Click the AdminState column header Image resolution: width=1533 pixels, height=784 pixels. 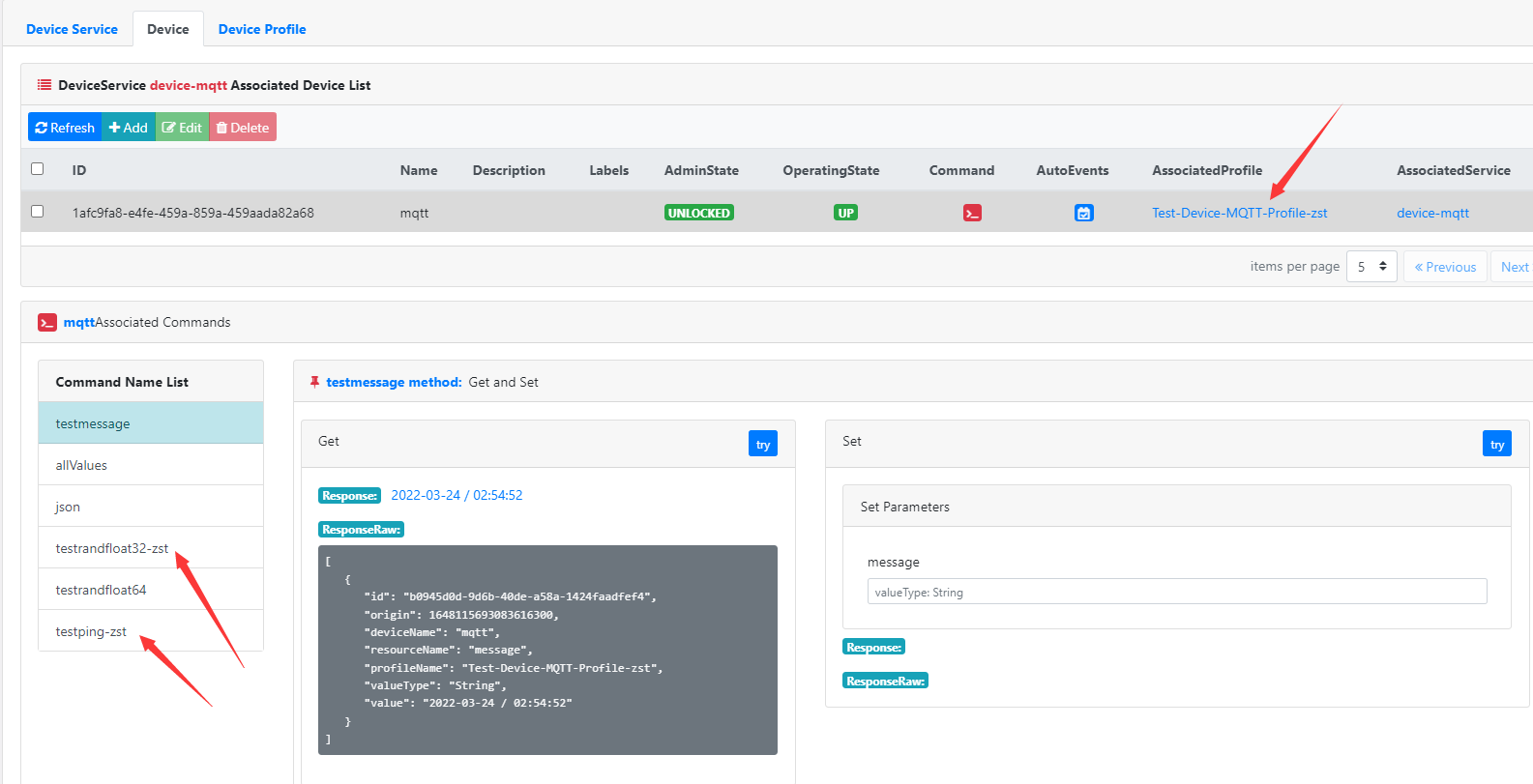701,170
